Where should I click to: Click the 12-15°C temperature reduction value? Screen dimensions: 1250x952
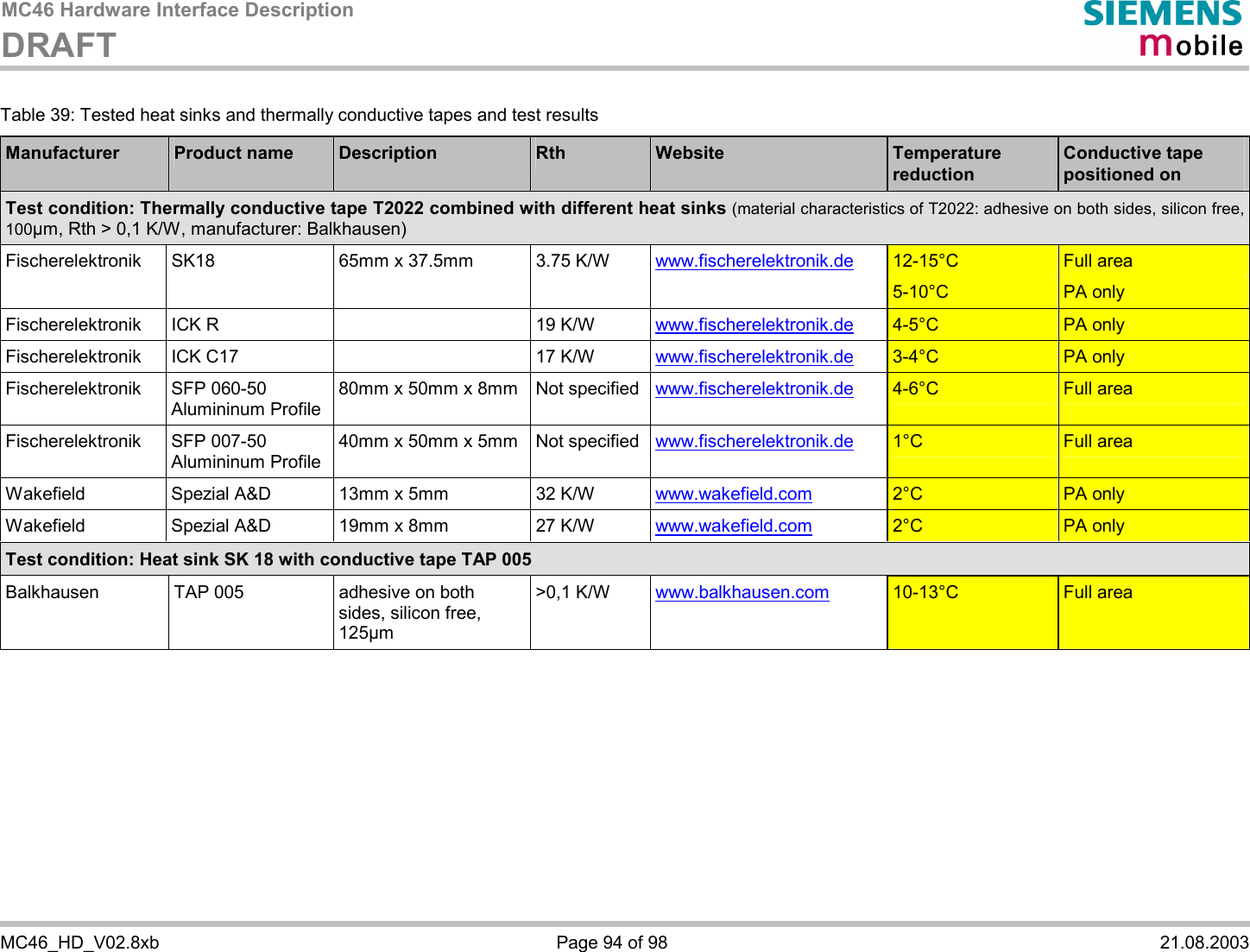click(x=925, y=261)
